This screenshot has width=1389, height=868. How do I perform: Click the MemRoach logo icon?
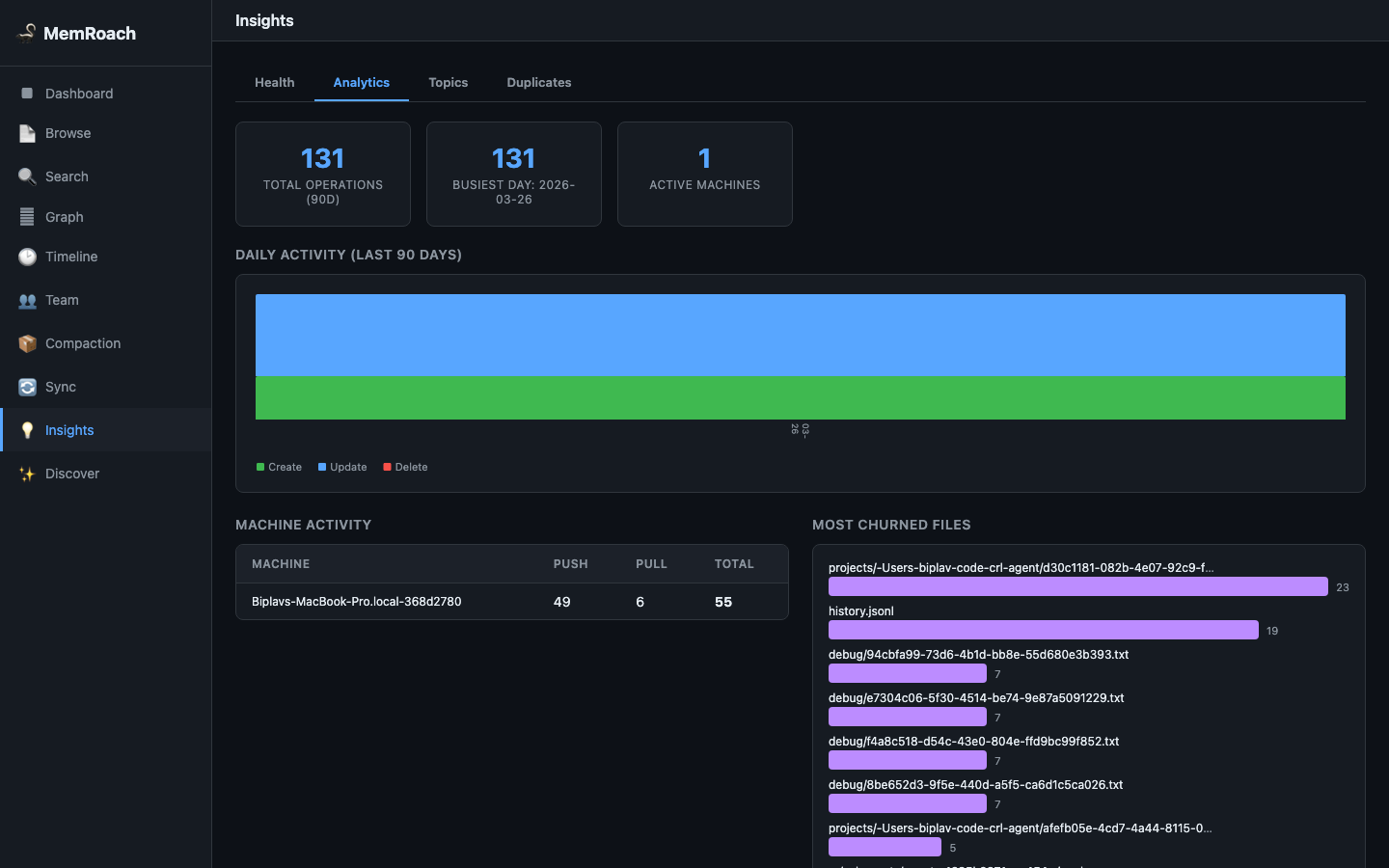point(27,33)
